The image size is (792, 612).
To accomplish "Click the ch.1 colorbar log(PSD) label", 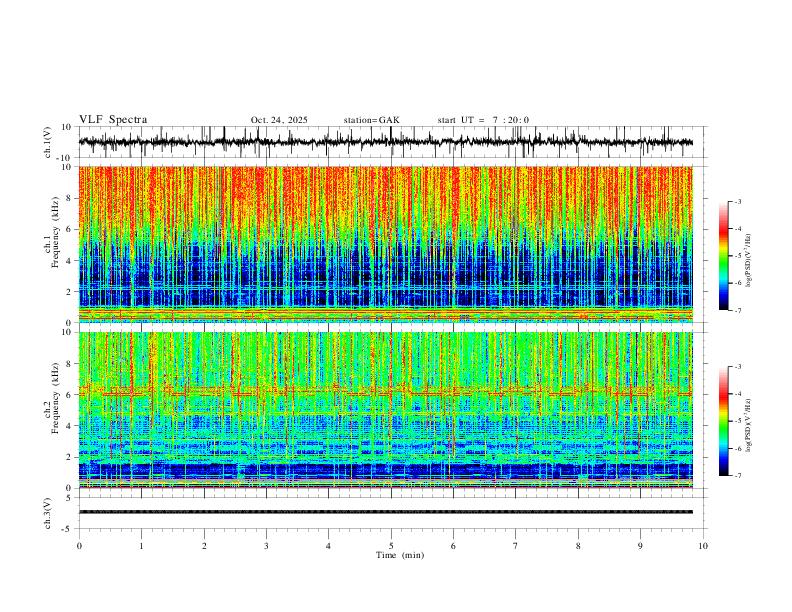I will coord(749,260).
